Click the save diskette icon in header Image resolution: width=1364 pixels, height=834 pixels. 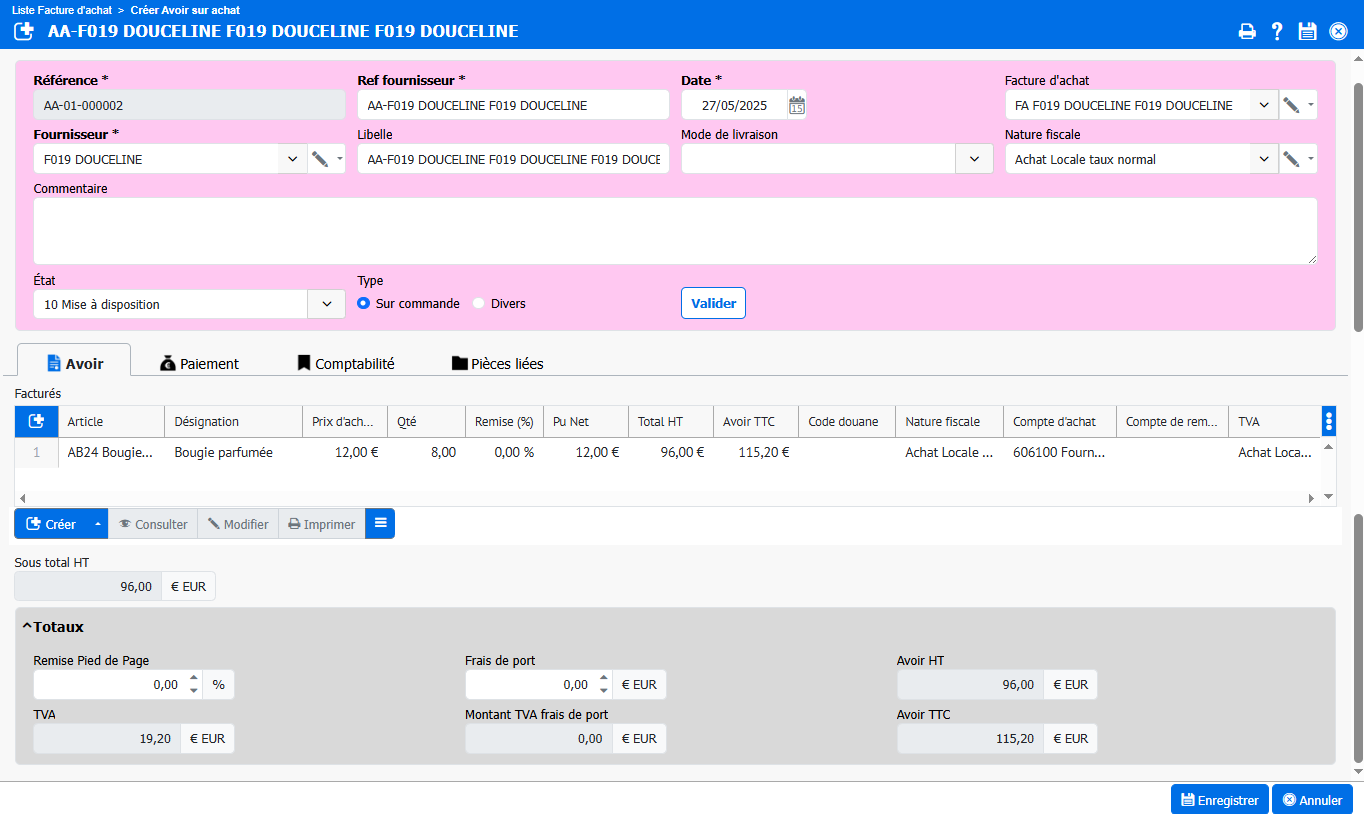(x=1307, y=31)
